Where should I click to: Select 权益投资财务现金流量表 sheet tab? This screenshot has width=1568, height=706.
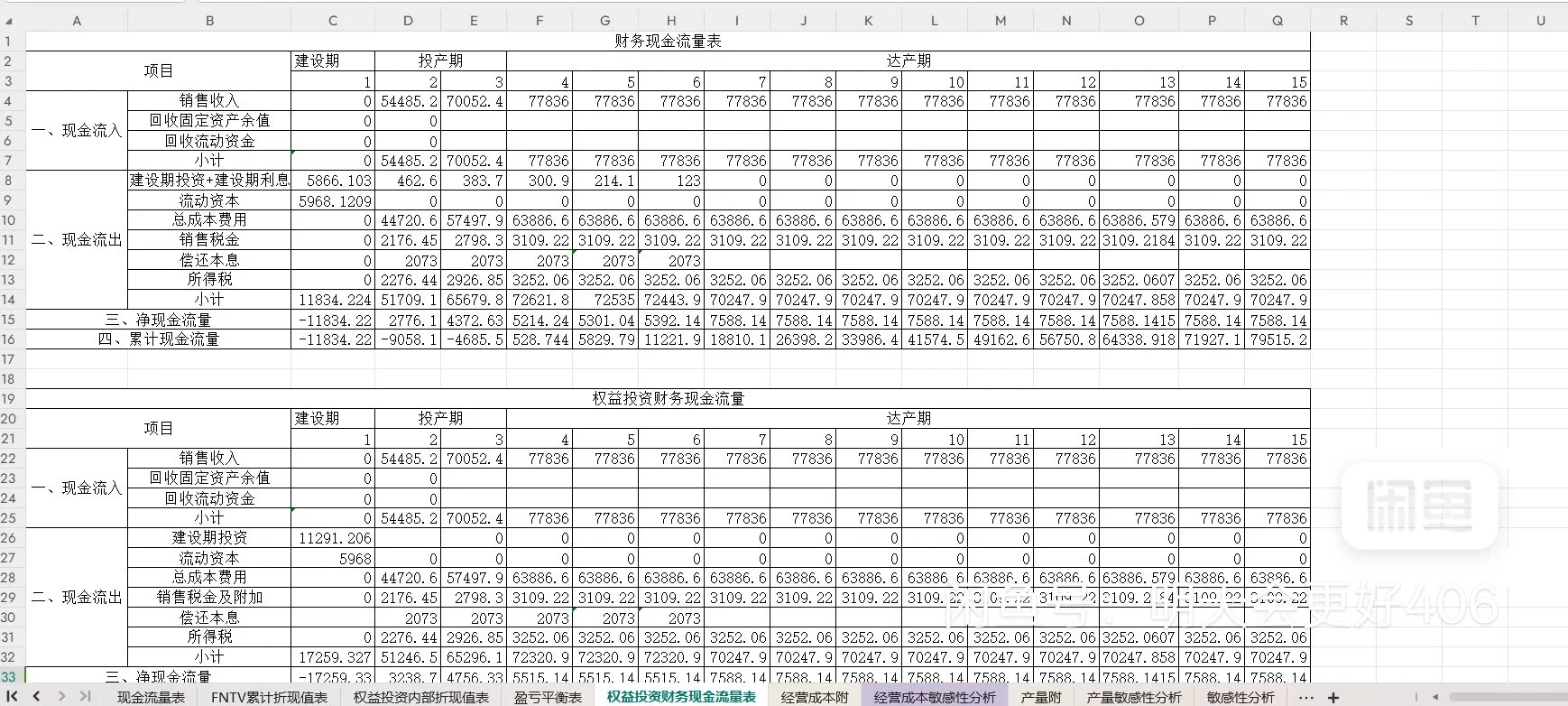click(x=681, y=697)
